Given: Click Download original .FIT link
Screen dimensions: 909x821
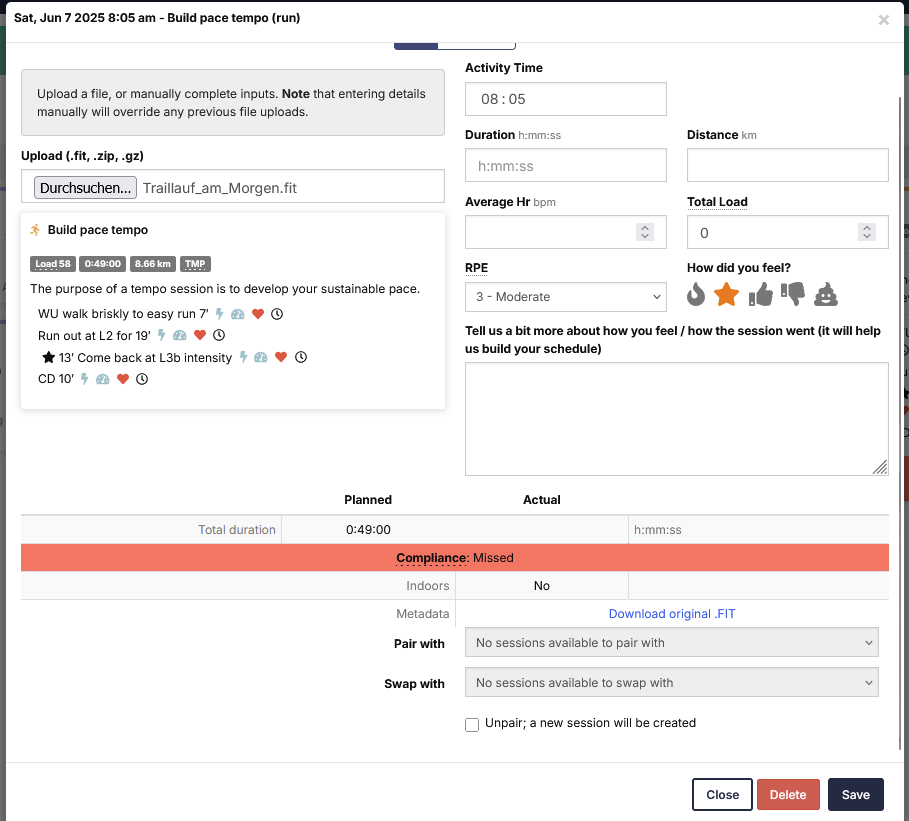Looking at the screenshot, I should click(x=671, y=613).
